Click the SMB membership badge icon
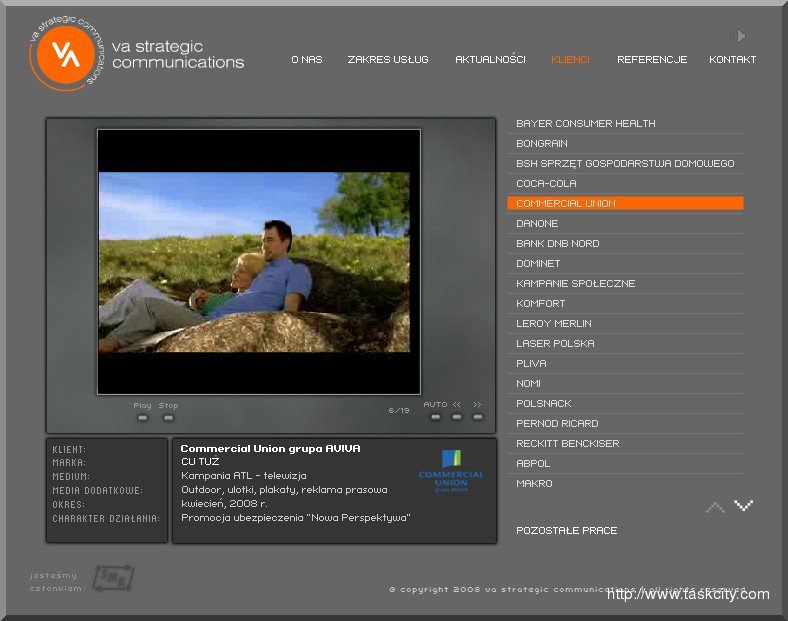This screenshot has height=621, width=788. point(113,578)
